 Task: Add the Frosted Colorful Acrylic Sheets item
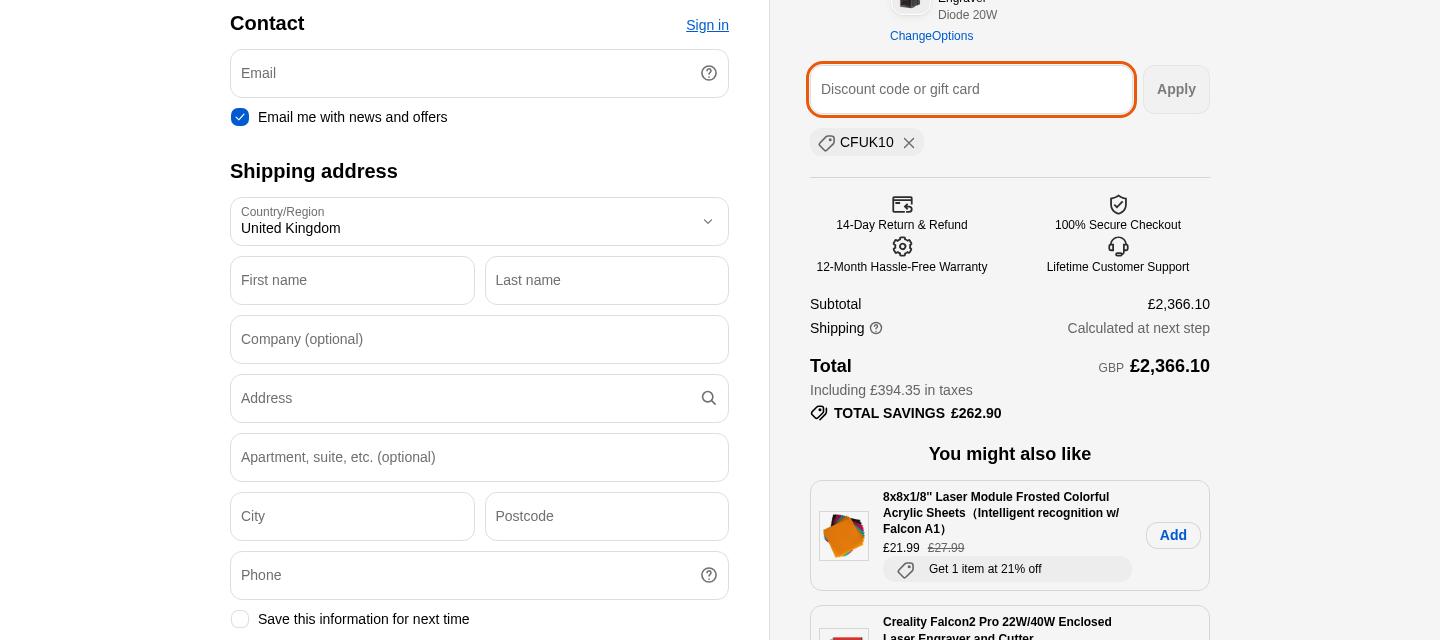coord(1173,535)
